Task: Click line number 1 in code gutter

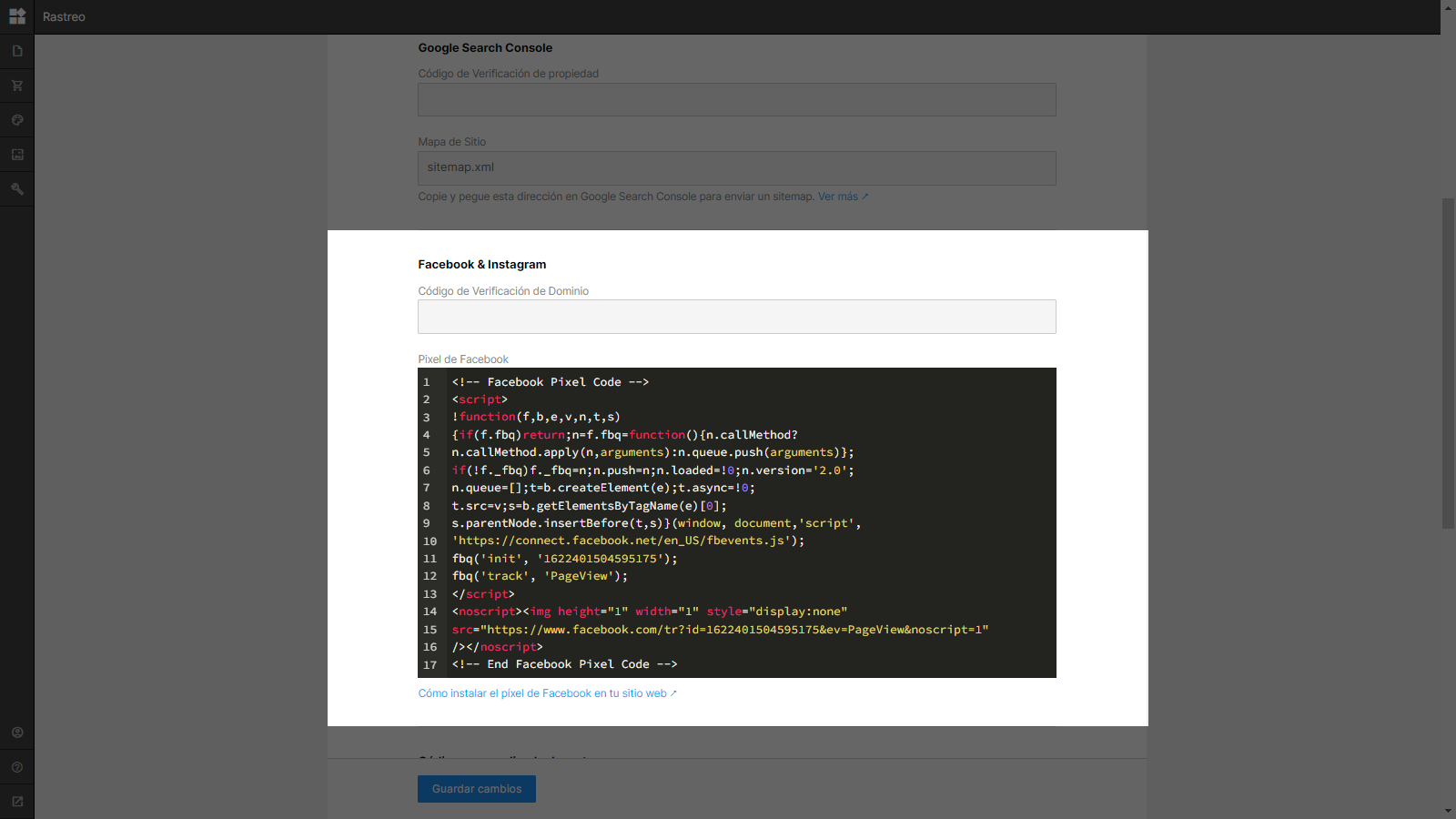Action: pyautogui.click(x=426, y=382)
